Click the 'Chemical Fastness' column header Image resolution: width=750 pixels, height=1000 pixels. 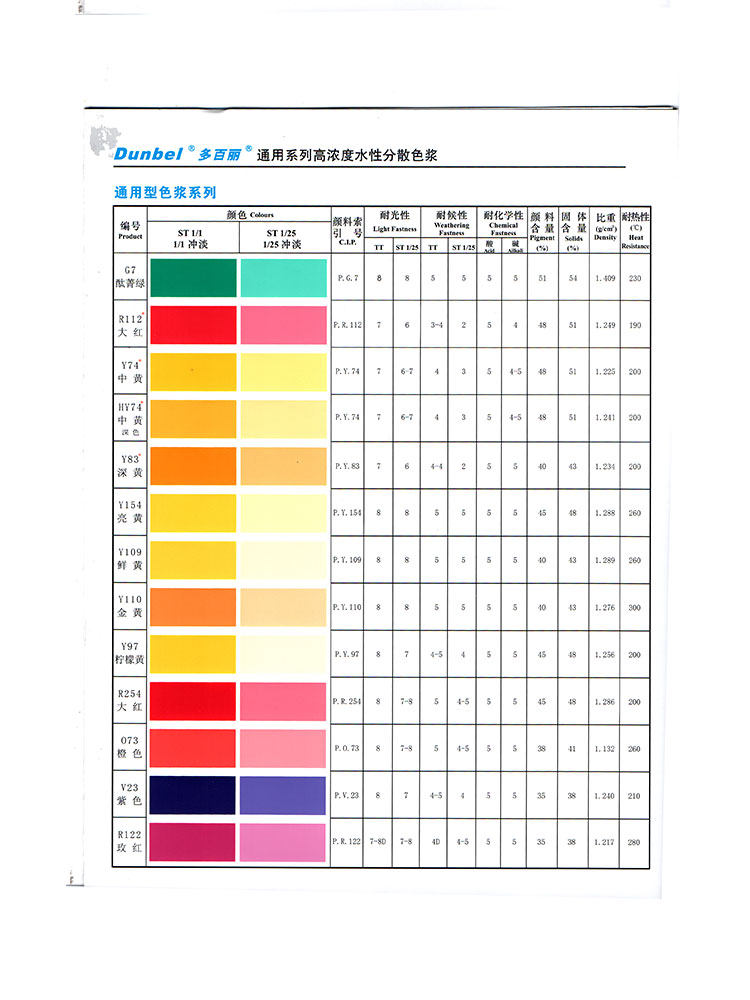click(x=503, y=223)
